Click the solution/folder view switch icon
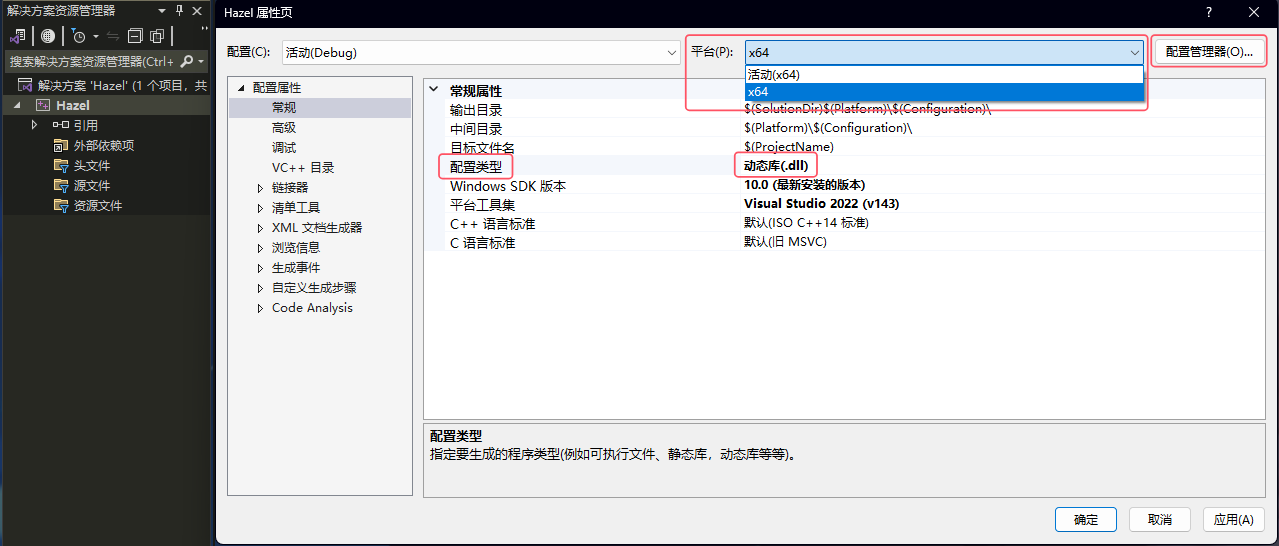This screenshot has width=1279, height=546. coord(17,36)
